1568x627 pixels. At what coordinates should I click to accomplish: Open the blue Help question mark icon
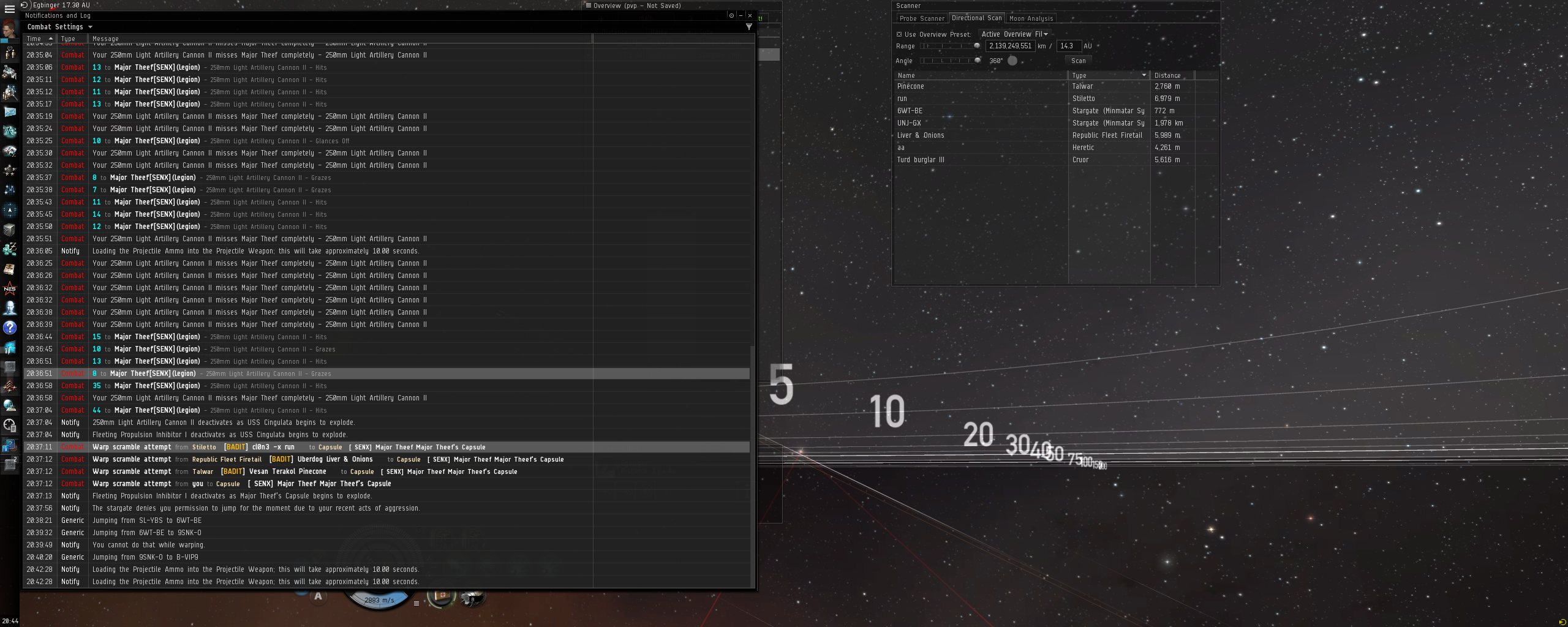(10, 328)
